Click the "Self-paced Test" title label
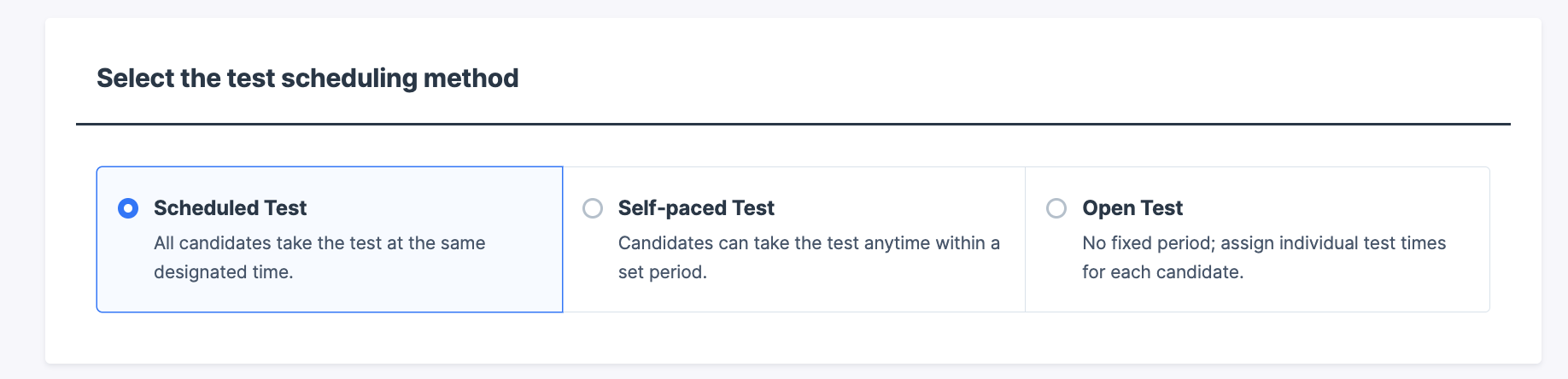The image size is (1568, 379). point(695,208)
